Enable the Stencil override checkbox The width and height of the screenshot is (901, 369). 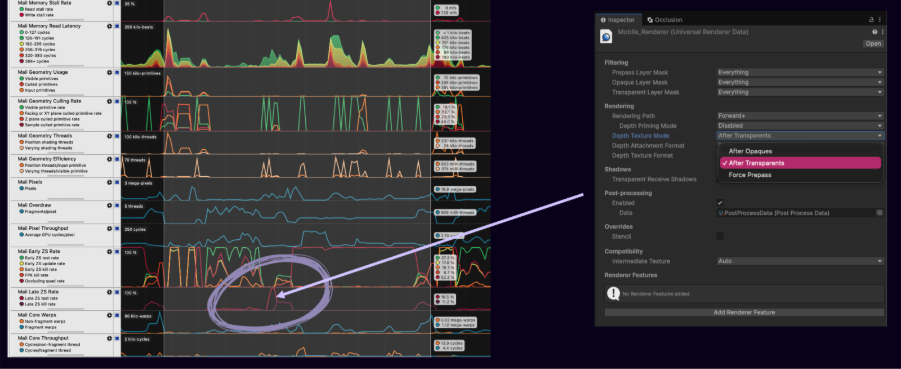pyautogui.click(x=720, y=236)
